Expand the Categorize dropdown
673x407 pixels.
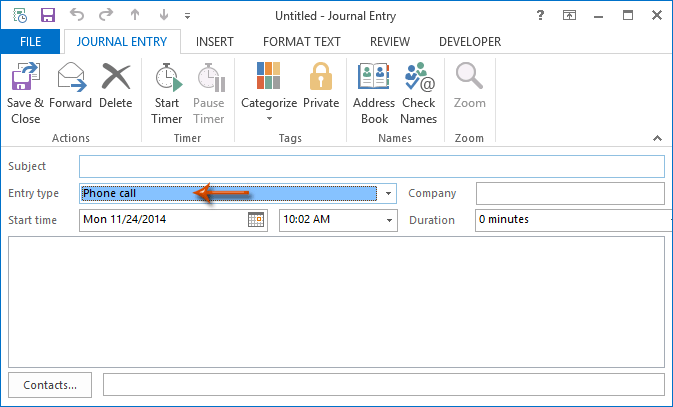tap(268, 117)
